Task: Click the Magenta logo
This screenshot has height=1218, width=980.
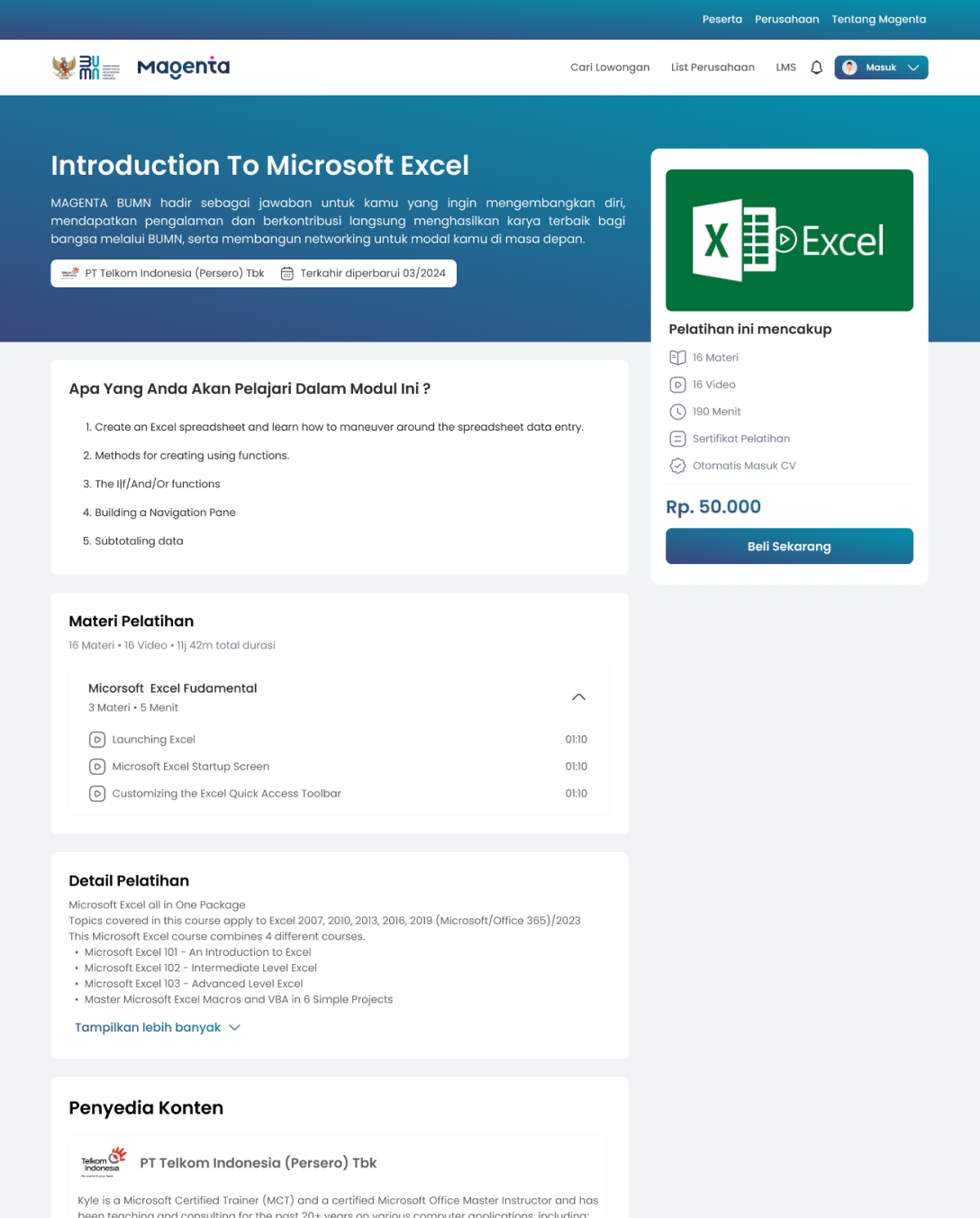Action: click(183, 67)
